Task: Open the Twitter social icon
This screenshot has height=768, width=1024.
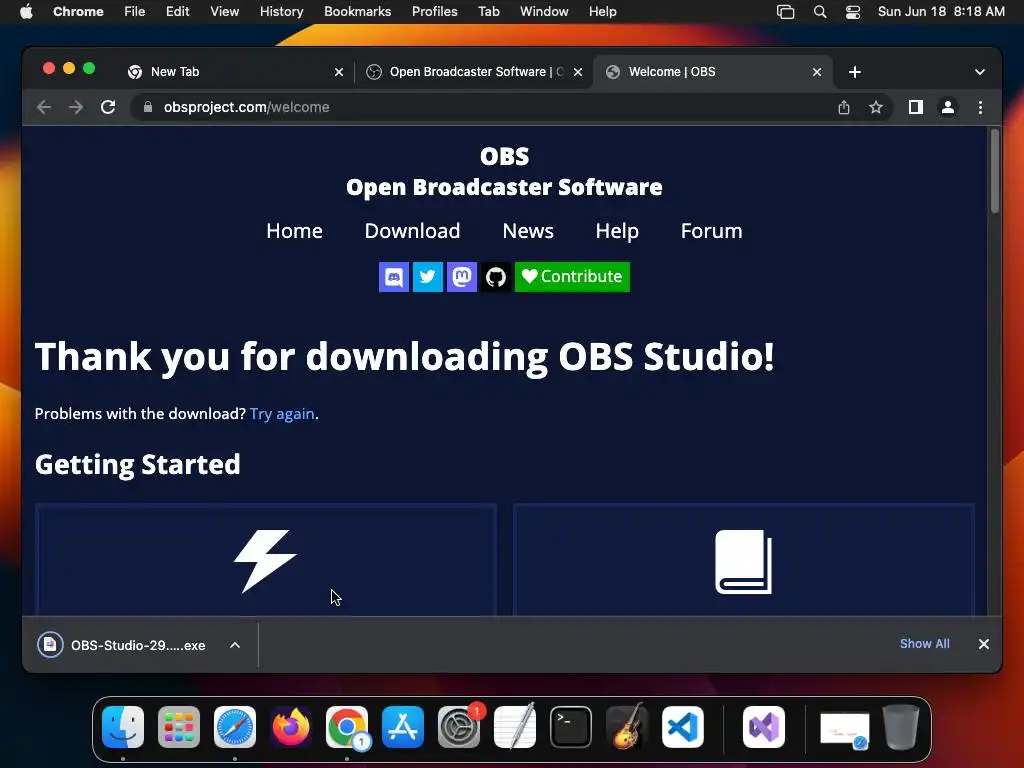Action: pos(428,277)
